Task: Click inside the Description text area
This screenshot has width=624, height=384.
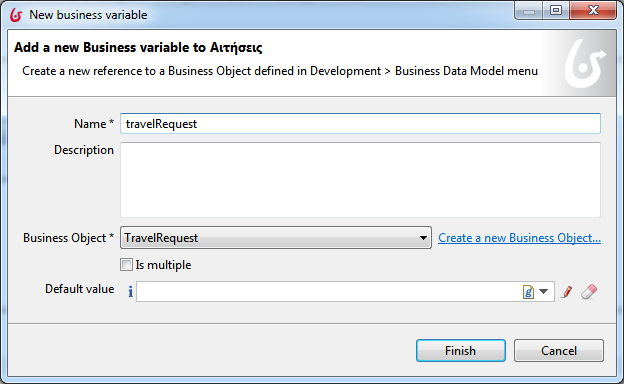Action: (x=360, y=180)
